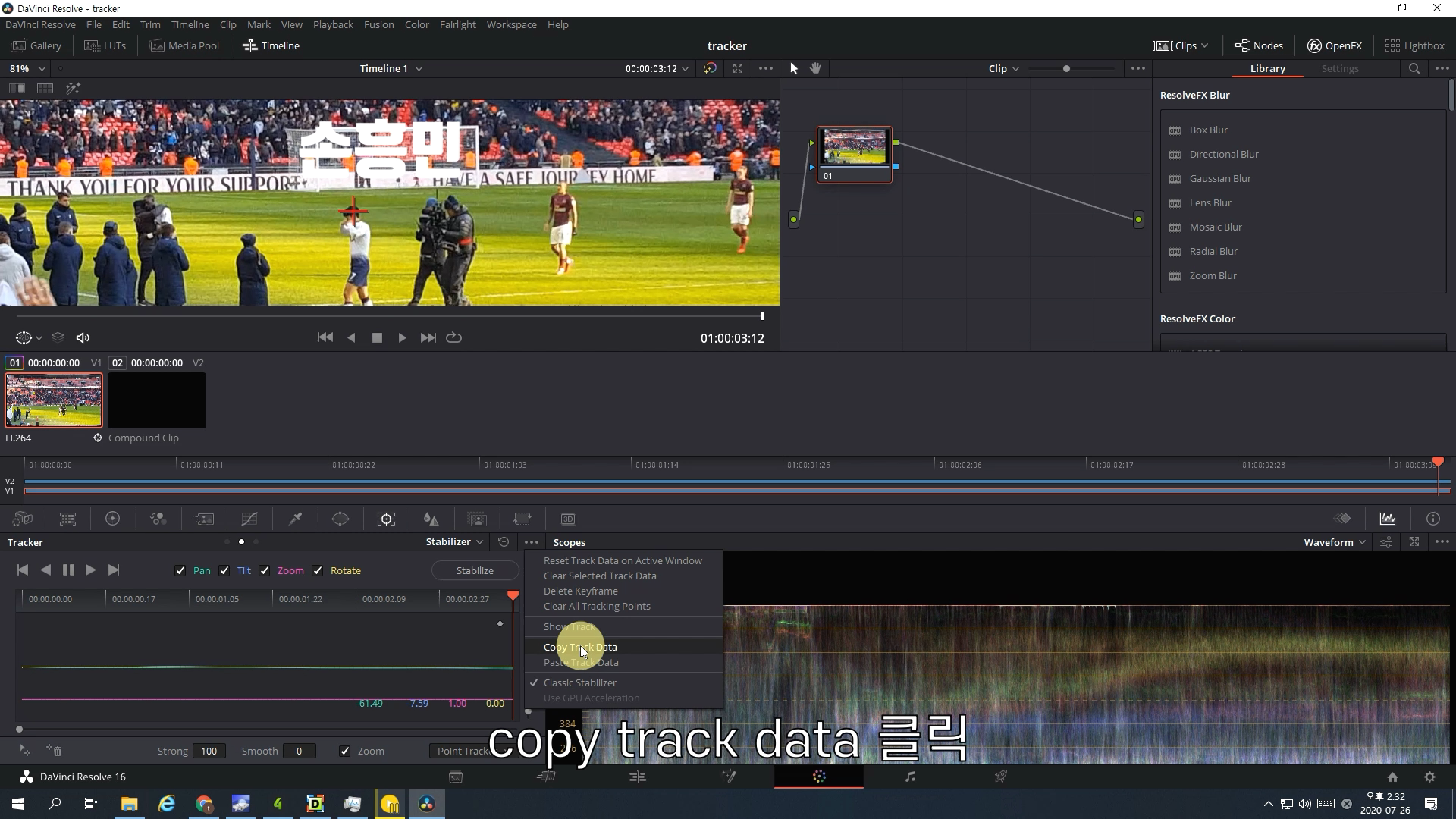Open the Waveform scope type dropdown
This screenshot has height=819, width=1456.
tap(1334, 542)
